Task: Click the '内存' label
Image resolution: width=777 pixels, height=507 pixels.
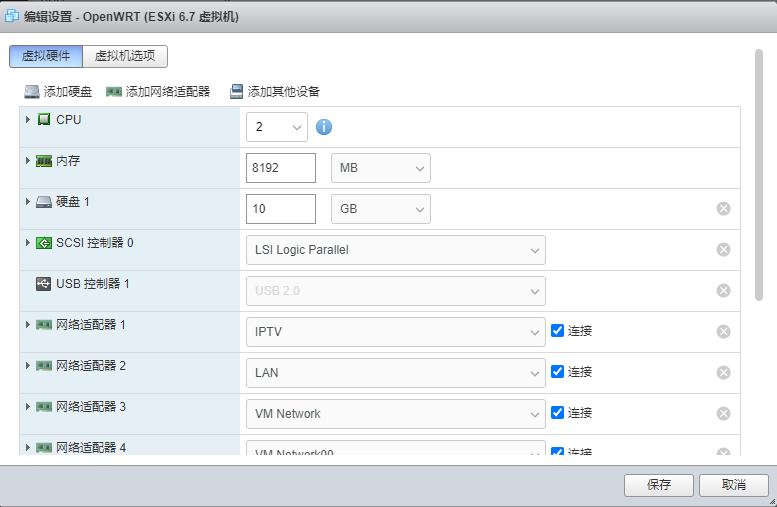Action: [68, 161]
